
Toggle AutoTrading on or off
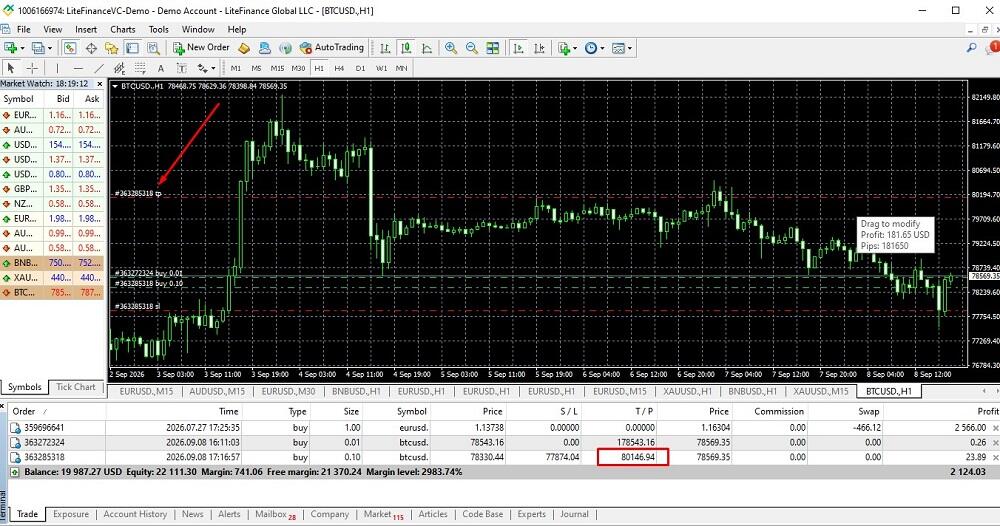point(332,48)
